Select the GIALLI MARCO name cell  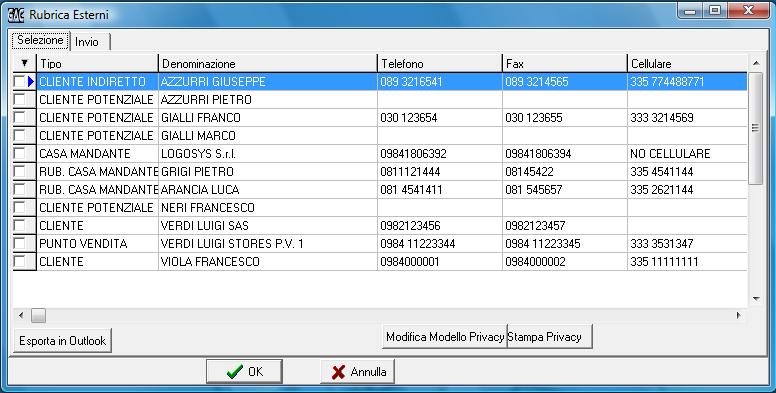point(268,135)
